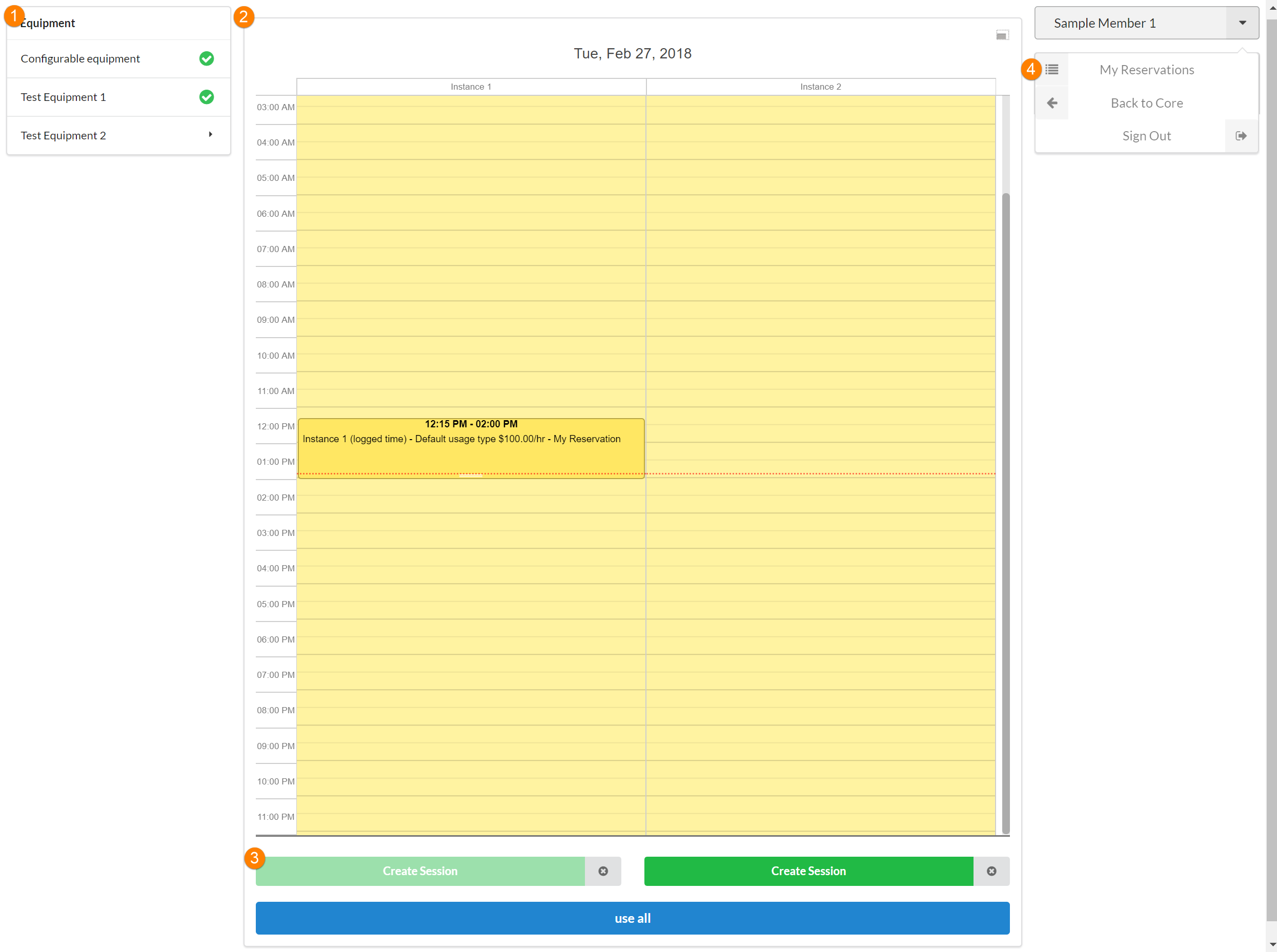Select My Reservations menu item
Viewport: 1277px width, 952px height.
click(x=1146, y=70)
